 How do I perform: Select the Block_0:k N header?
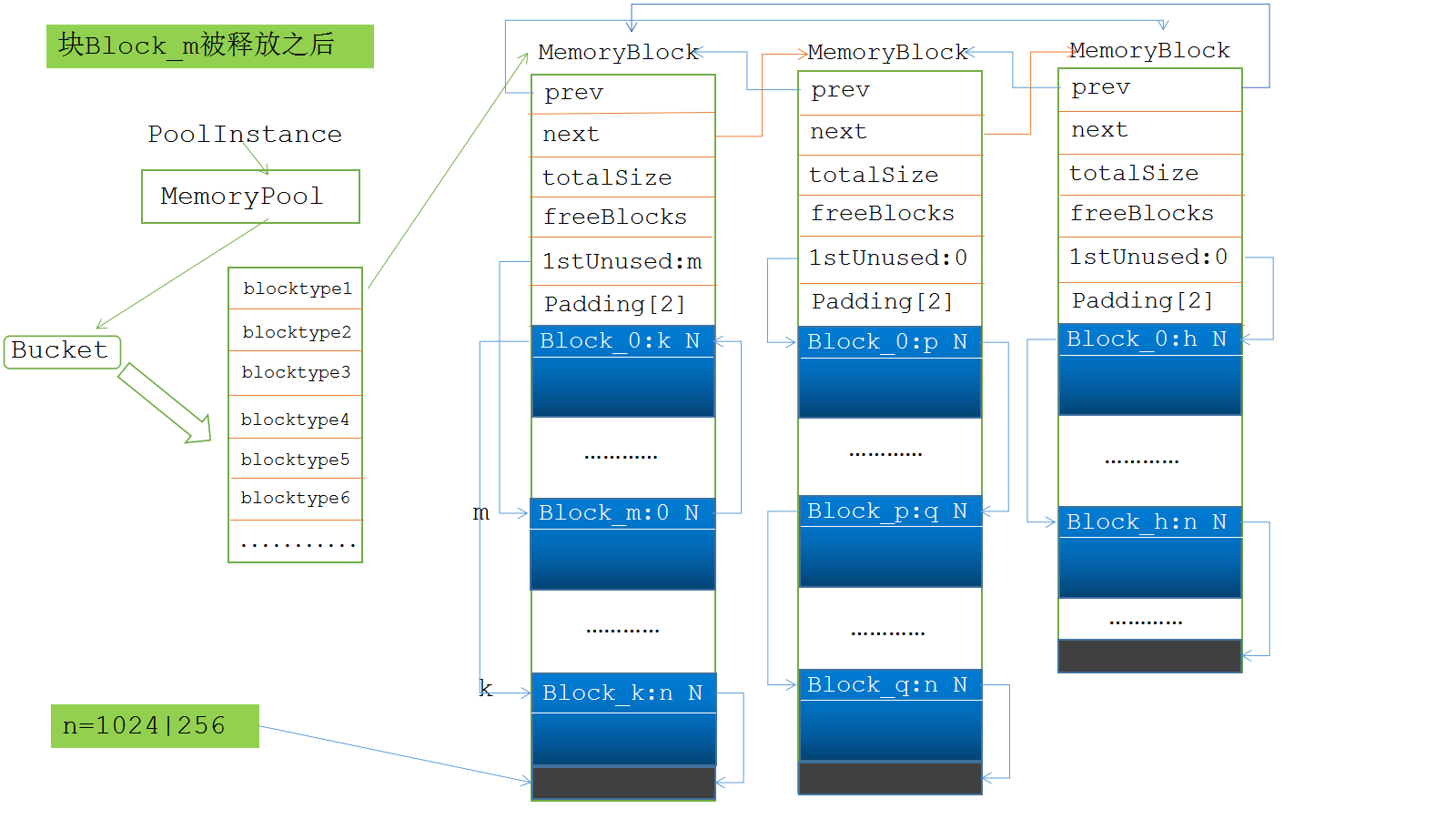[622, 341]
